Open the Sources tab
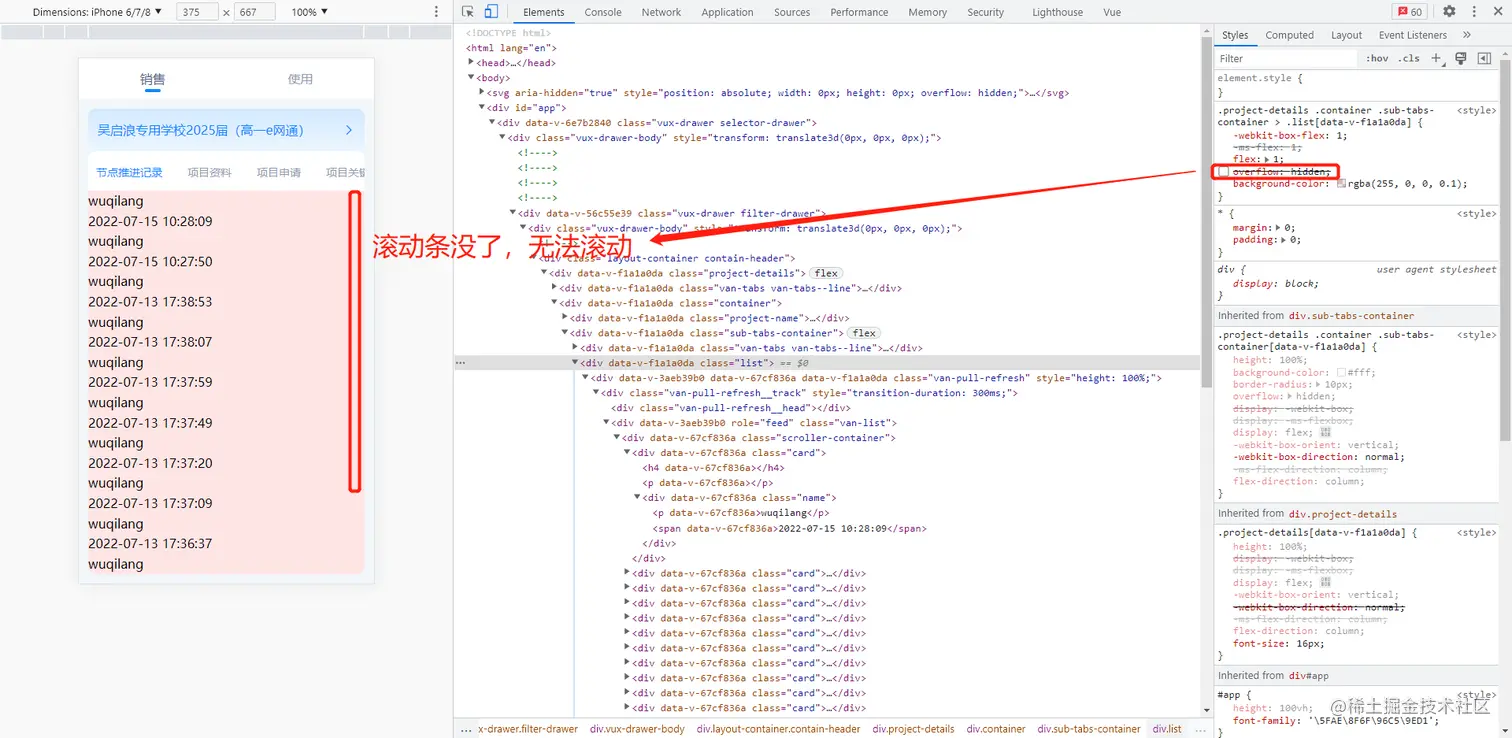The image size is (1512, 738). 792,12
